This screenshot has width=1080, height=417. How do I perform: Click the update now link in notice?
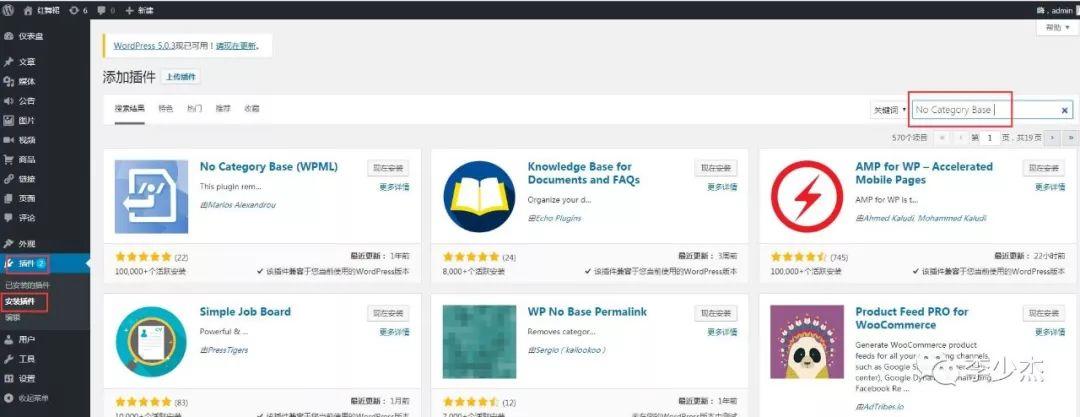coord(236,45)
